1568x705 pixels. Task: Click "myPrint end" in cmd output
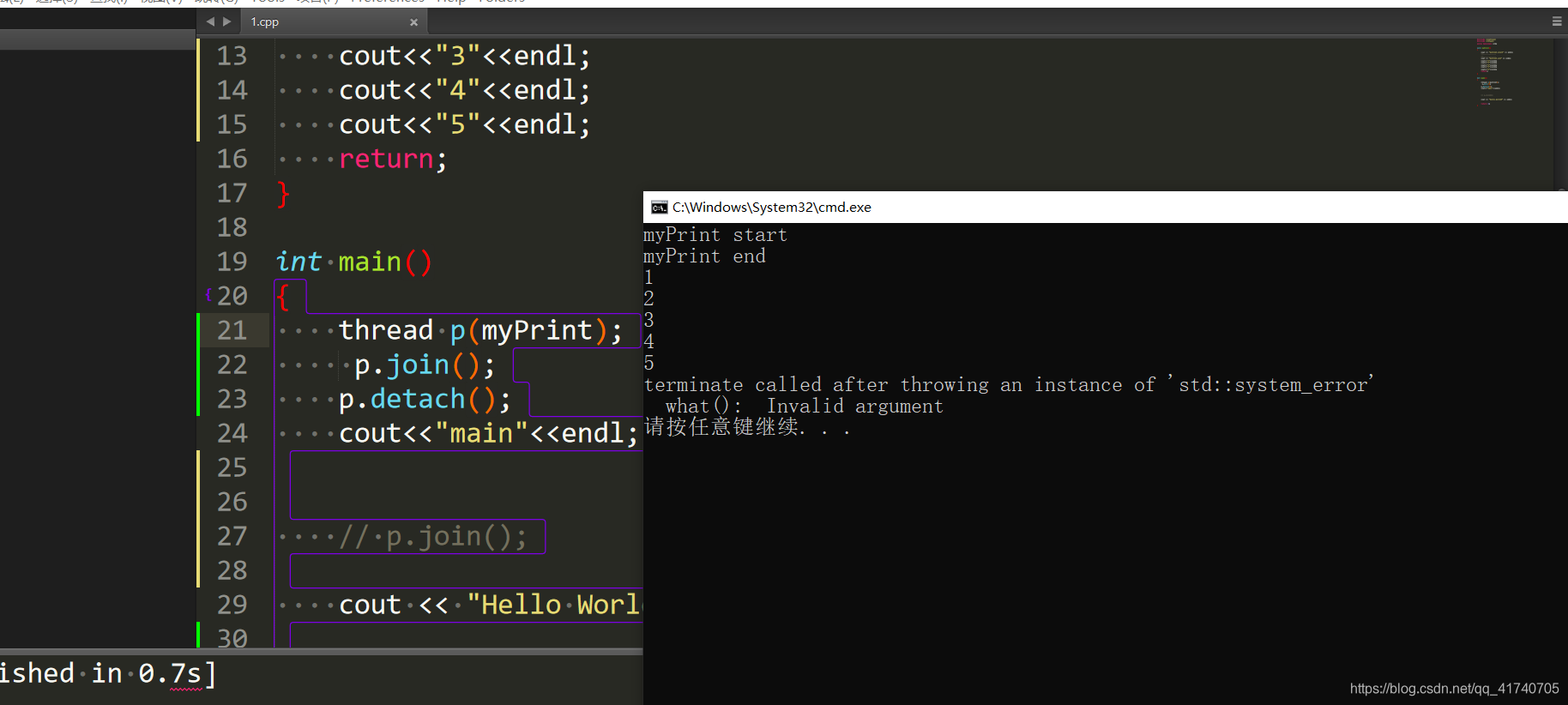[x=704, y=256]
